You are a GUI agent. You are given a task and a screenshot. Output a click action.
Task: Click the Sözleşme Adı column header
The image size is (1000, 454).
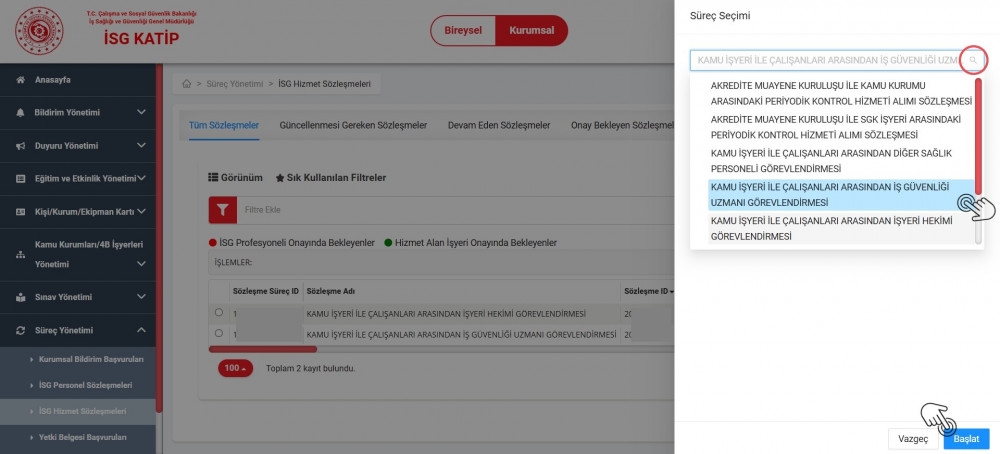pos(331,291)
